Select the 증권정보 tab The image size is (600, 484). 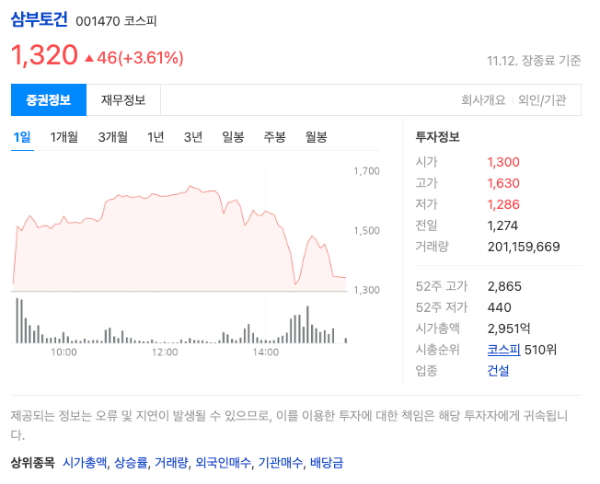pos(49,100)
